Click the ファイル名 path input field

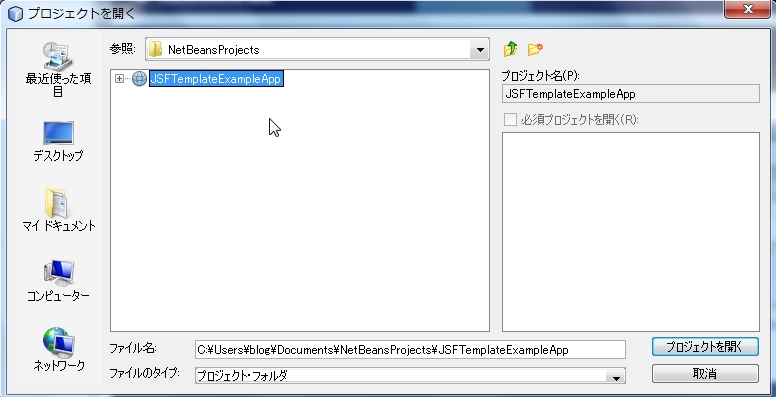click(x=410, y=349)
